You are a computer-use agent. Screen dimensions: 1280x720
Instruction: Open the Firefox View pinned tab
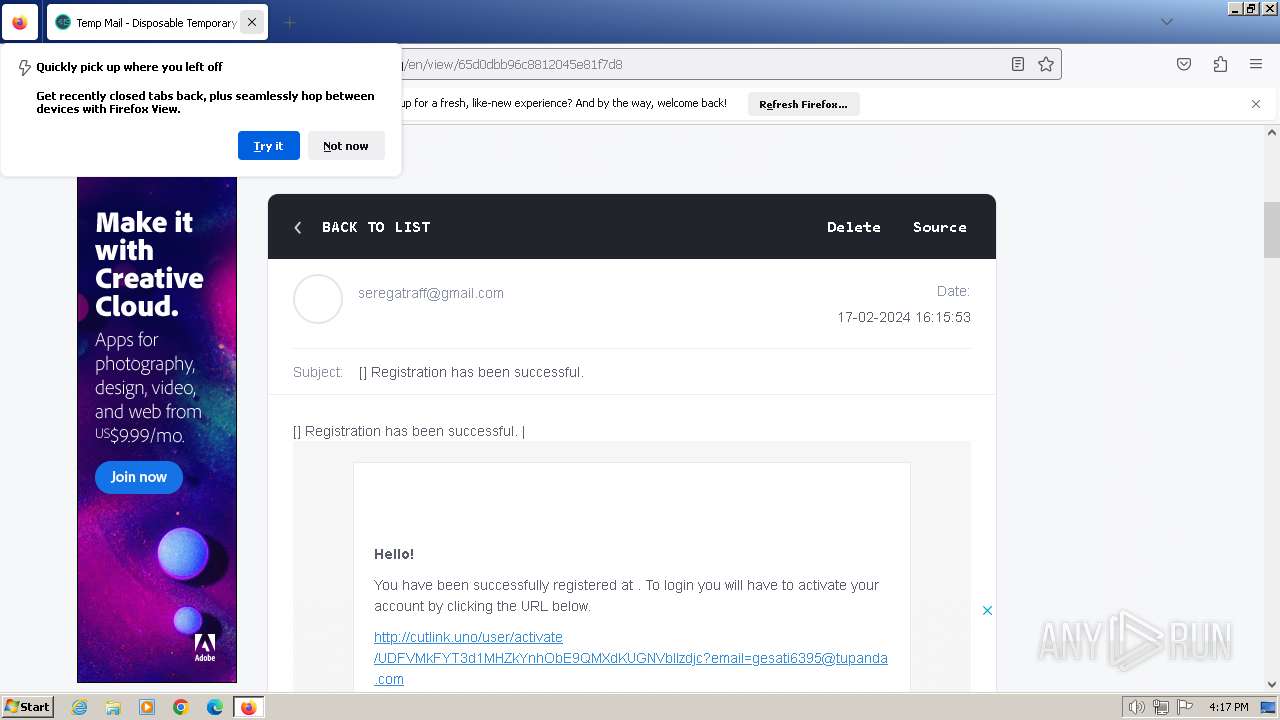[20, 22]
